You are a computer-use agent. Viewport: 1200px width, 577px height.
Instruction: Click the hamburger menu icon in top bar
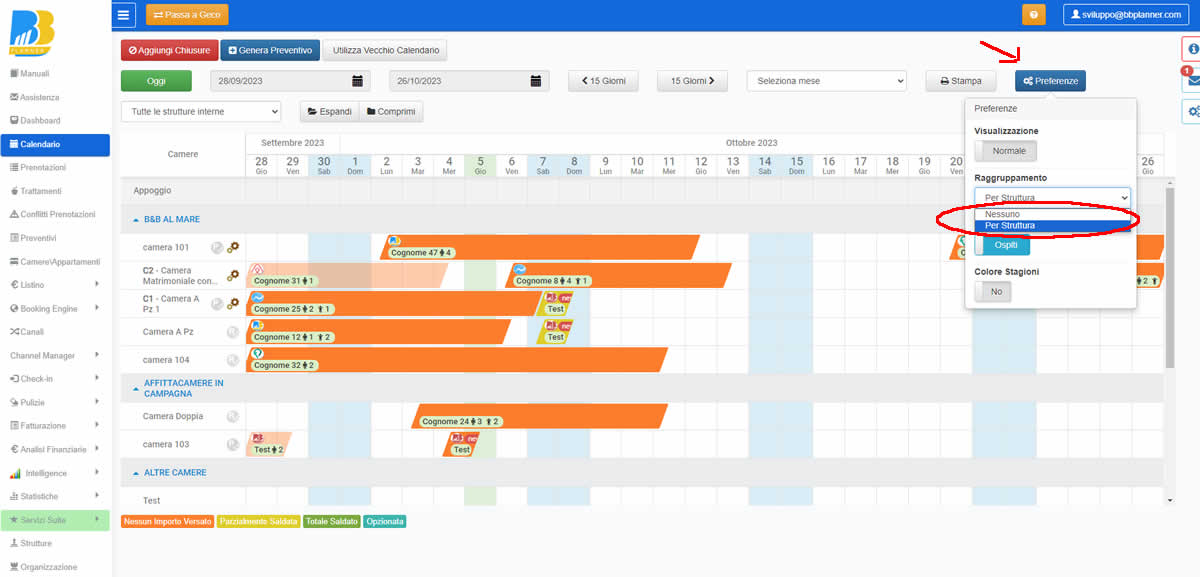click(123, 14)
